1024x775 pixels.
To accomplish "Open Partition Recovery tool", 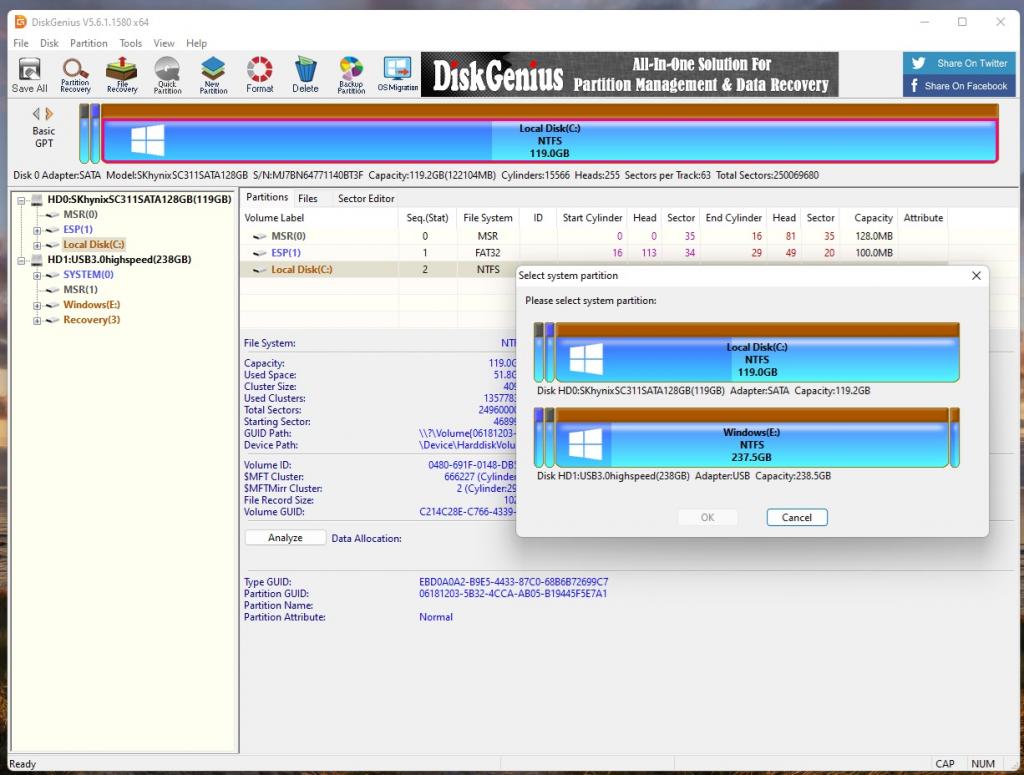I will pos(75,75).
